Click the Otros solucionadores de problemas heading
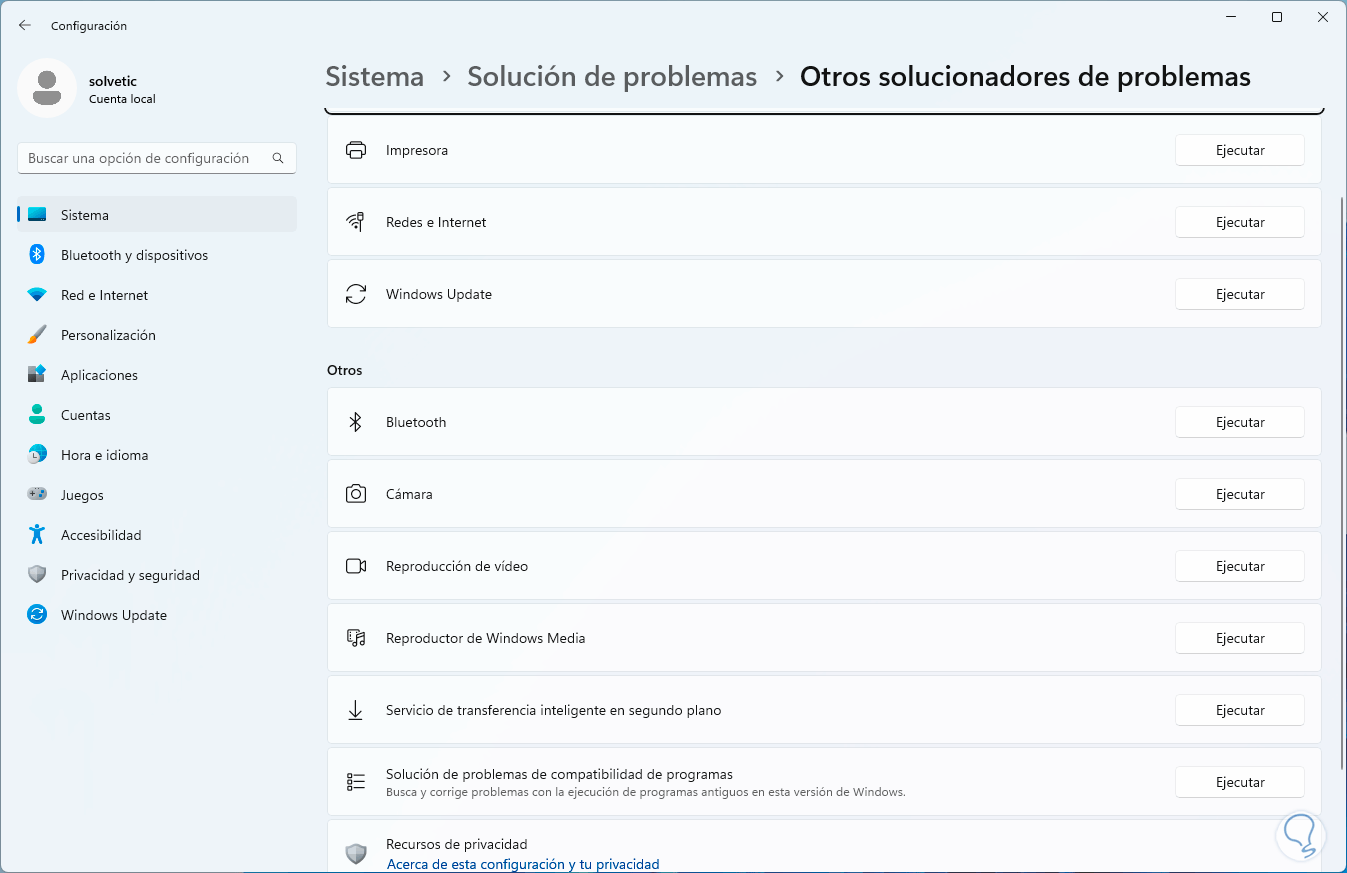The width and height of the screenshot is (1347, 873). [x=1025, y=77]
